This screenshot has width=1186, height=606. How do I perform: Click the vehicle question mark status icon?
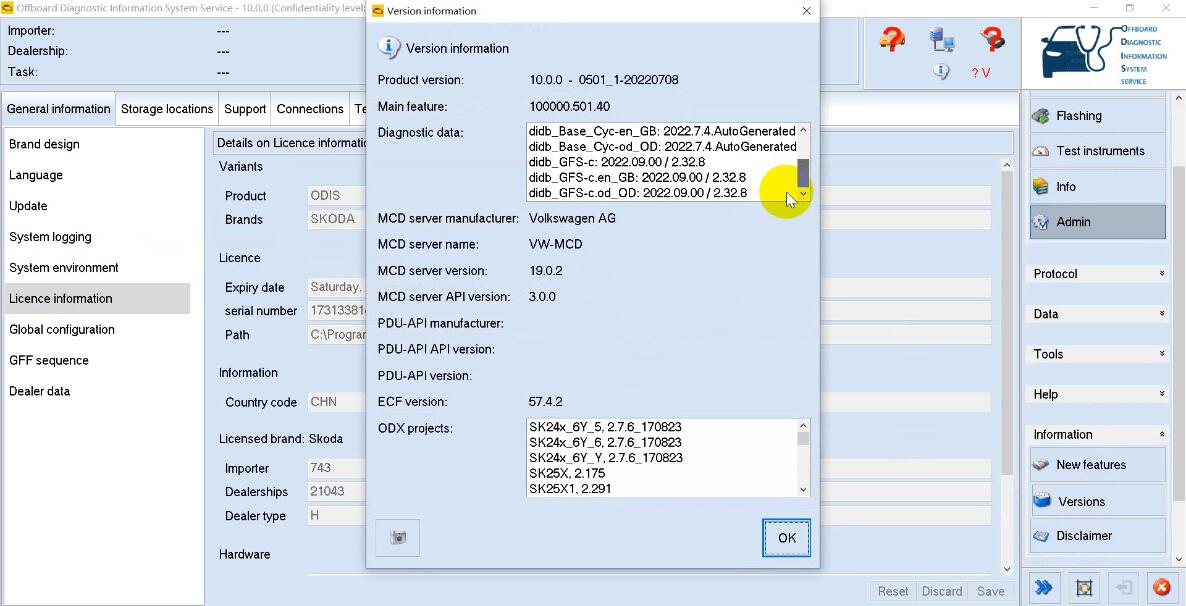(893, 39)
